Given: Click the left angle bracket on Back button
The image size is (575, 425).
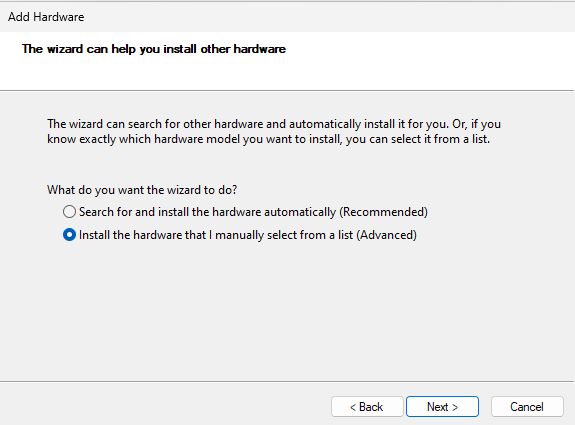Looking at the screenshot, I should pos(353,407).
